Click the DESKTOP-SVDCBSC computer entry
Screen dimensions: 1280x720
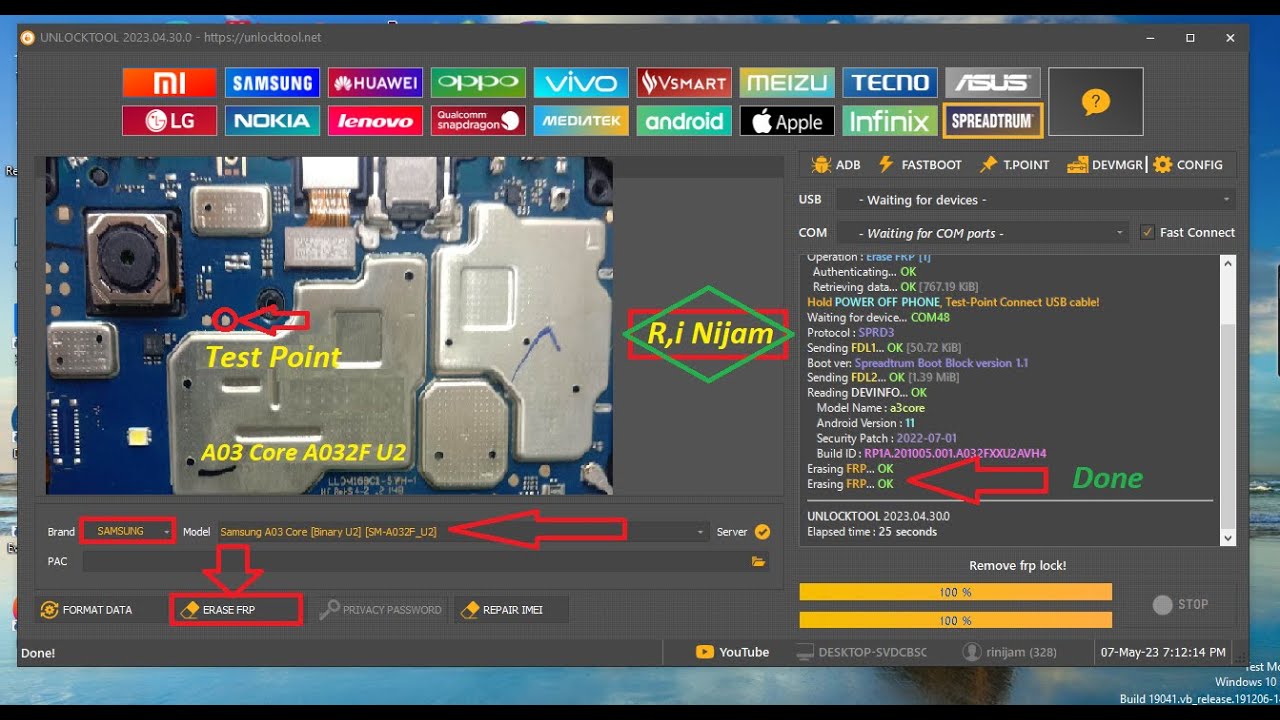click(x=861, y=652)
